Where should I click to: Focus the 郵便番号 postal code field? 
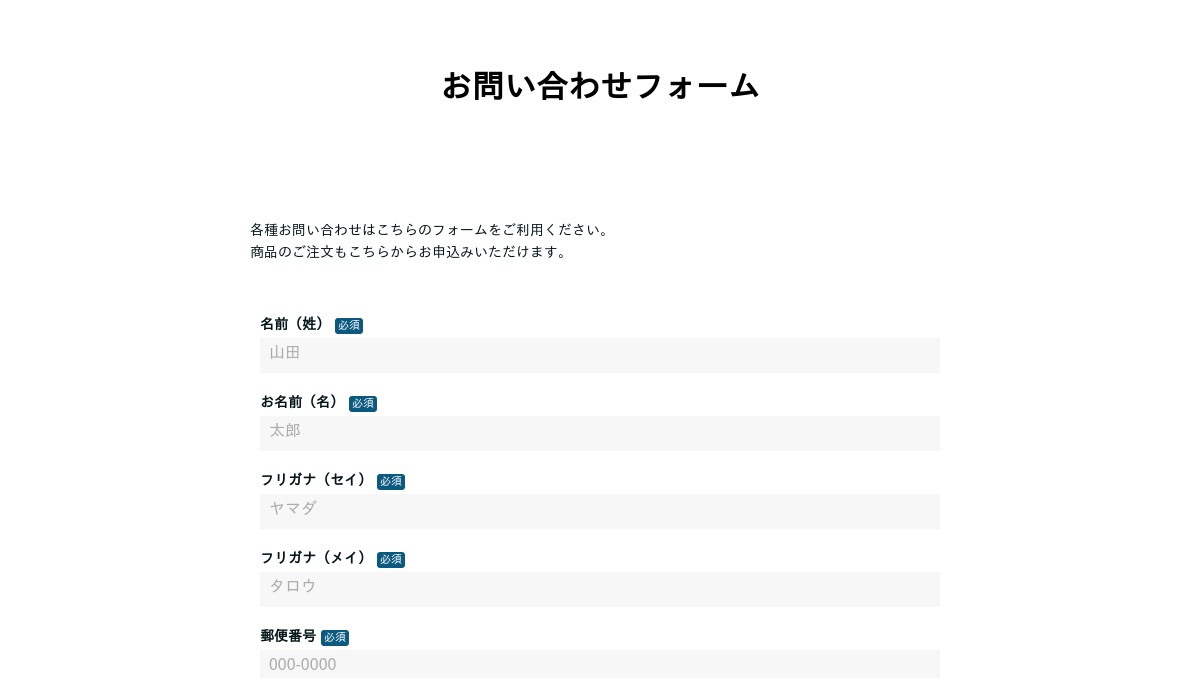coord(600,664)
